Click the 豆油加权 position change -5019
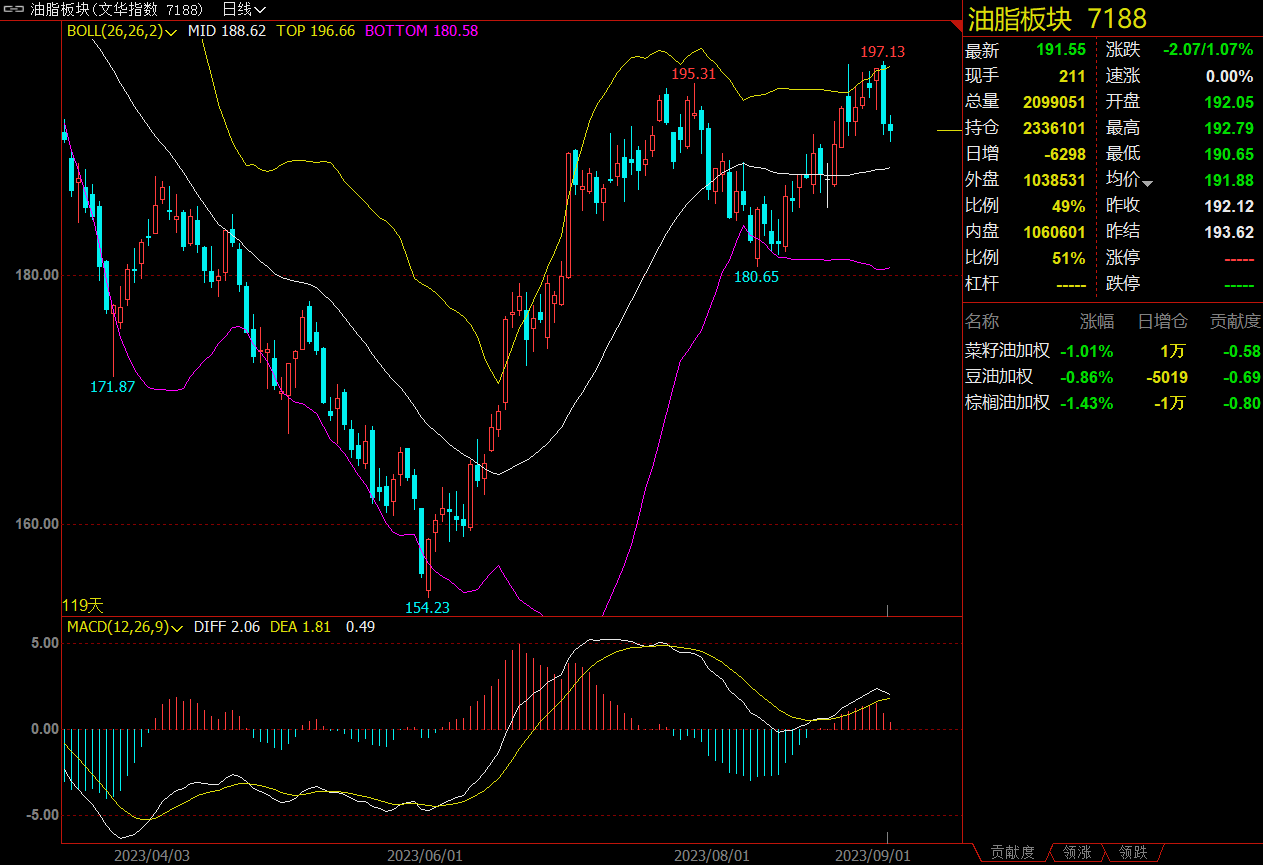 1167,377
